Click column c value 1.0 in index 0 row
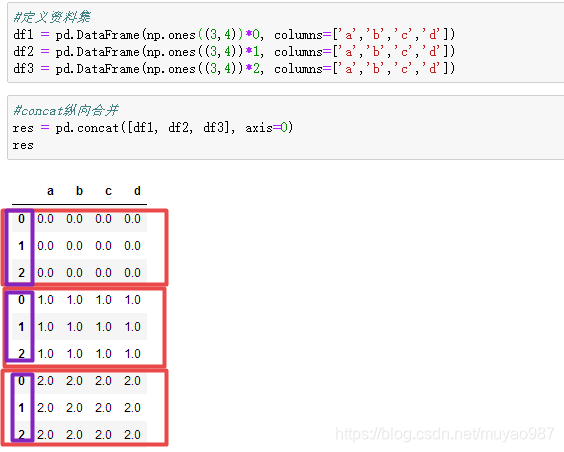 (x=104, y=300)
